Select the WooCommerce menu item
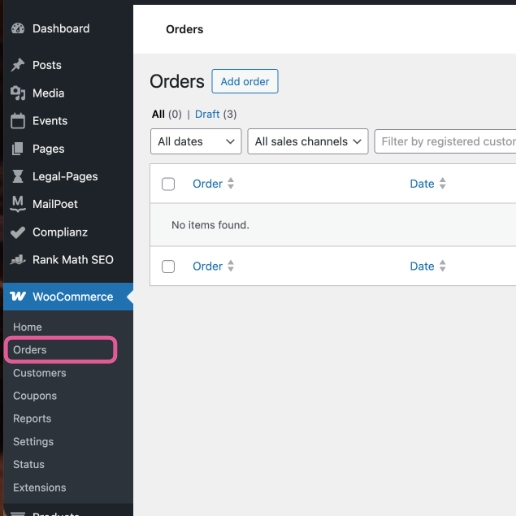 tap(68, 297)
